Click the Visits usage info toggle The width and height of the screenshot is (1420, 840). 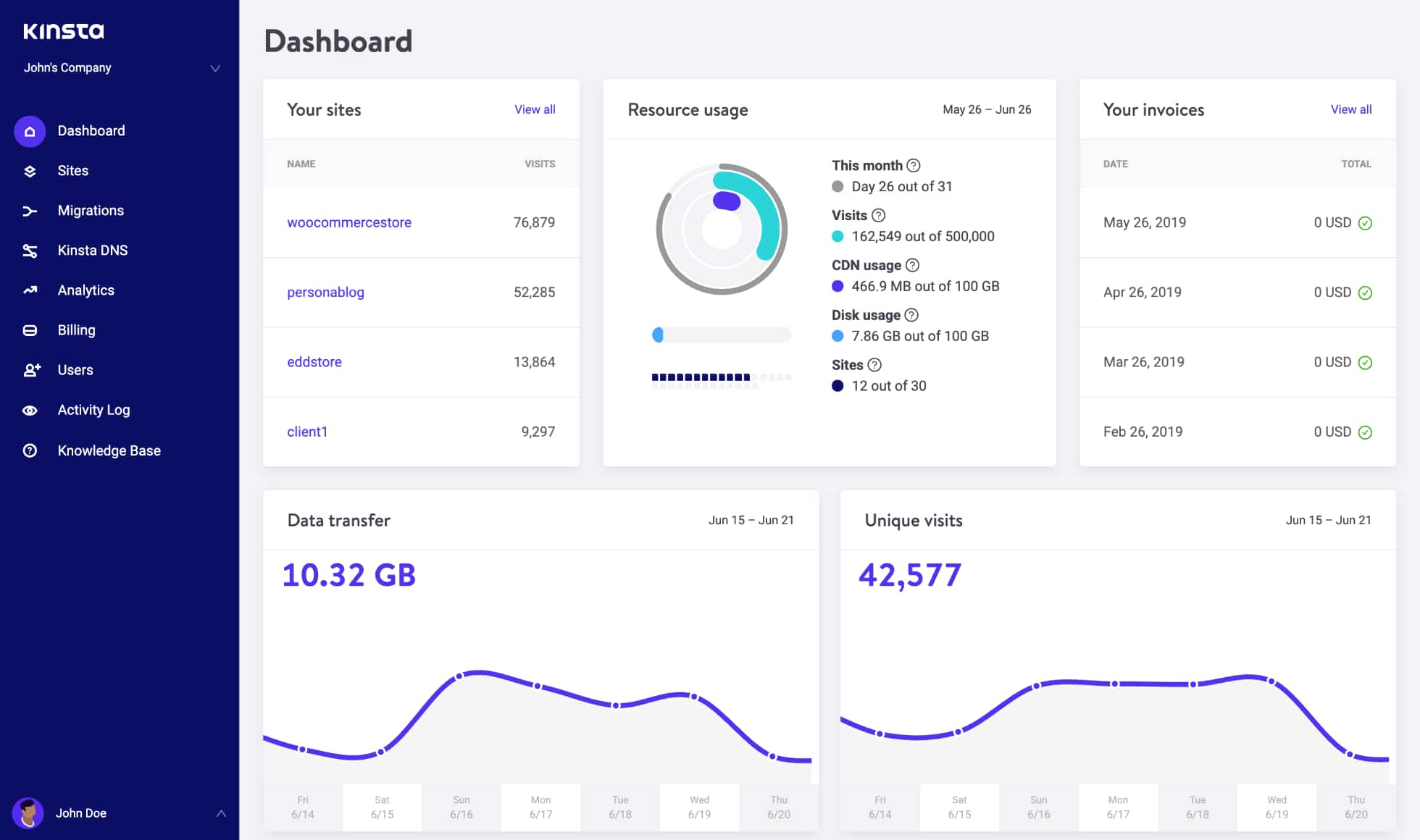[x=878, y=215]
